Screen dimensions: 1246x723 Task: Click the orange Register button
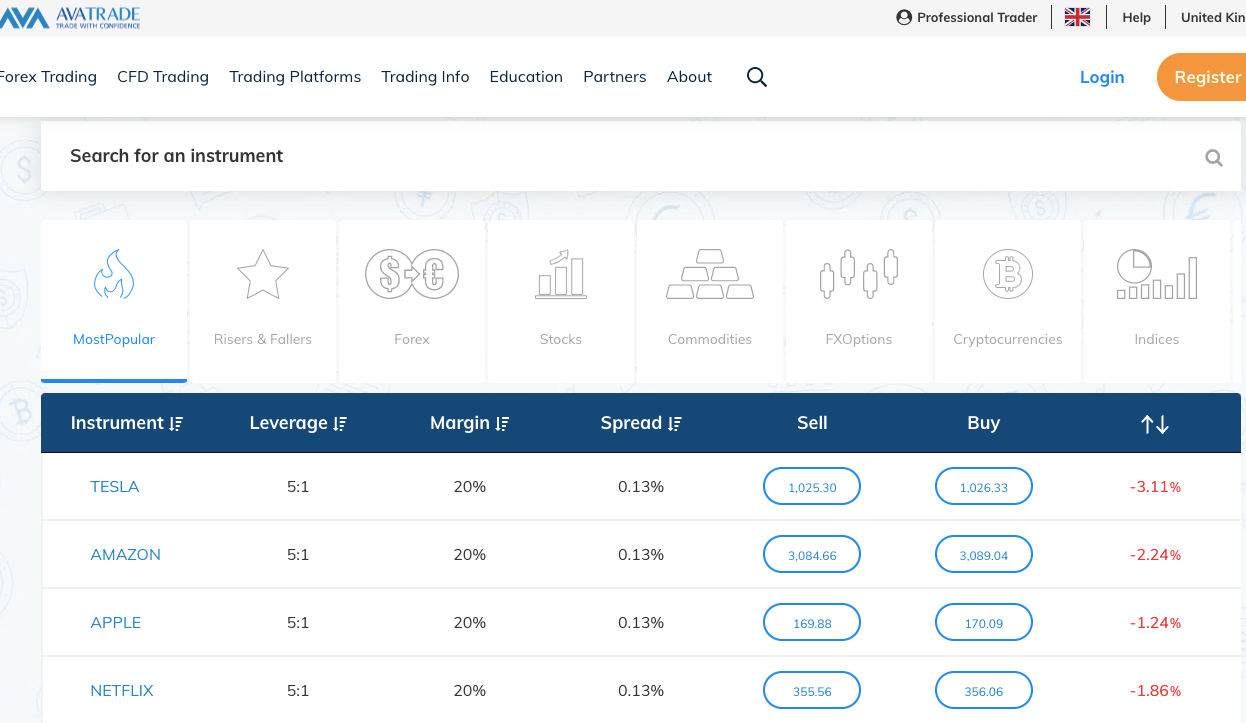pyautogui.click(x=1202, y=77)
